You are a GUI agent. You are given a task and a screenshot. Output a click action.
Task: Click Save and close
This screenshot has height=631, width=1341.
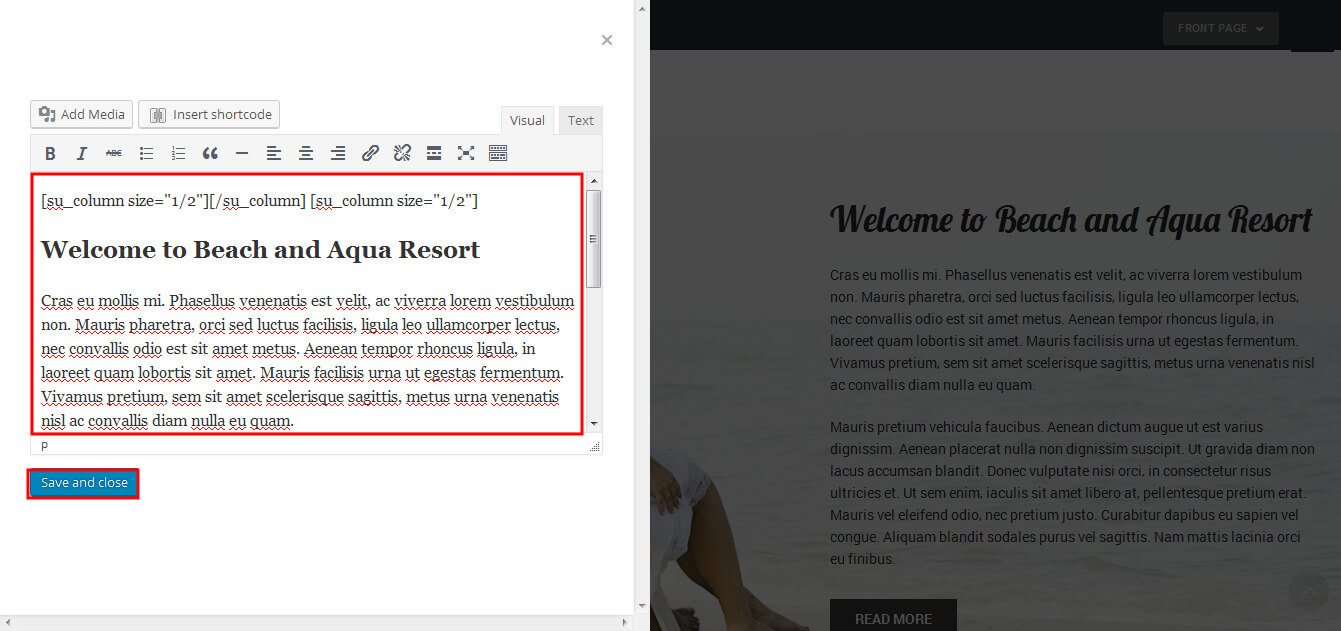[x=84, y=483]
